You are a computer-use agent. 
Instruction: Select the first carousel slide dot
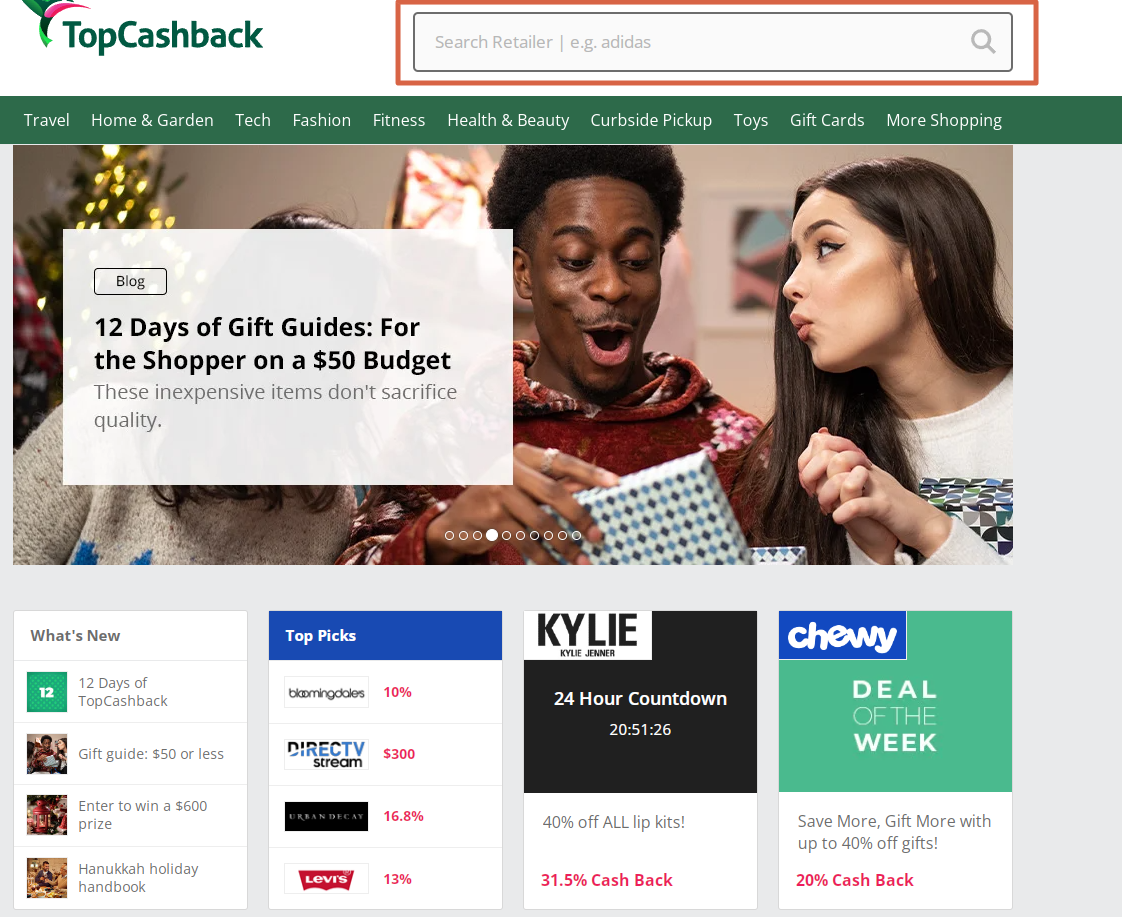(x=449, y=535)
